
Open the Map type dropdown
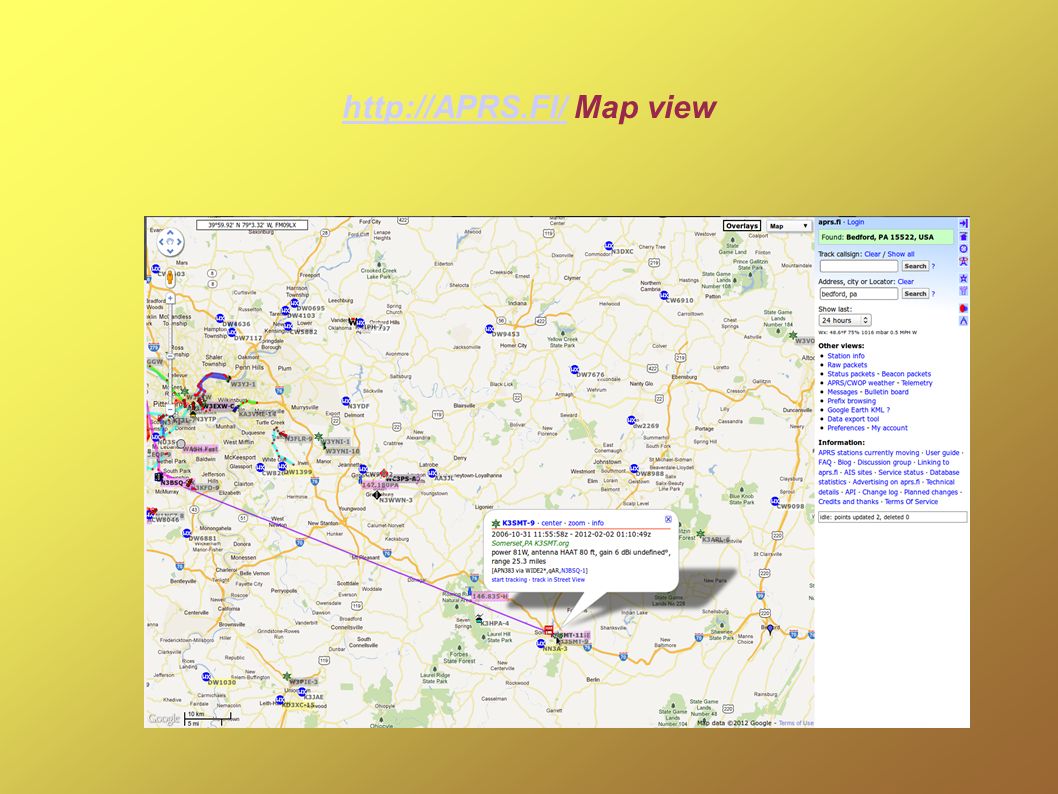pyautogui.click(x=789, y=226)
